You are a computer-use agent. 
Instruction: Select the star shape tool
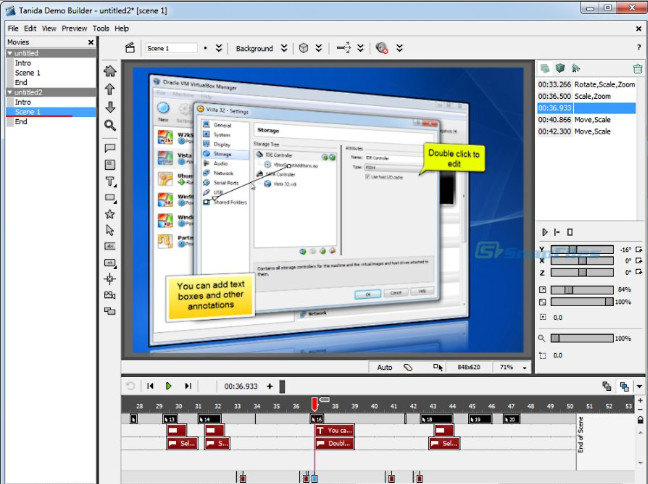click(110, 214)
